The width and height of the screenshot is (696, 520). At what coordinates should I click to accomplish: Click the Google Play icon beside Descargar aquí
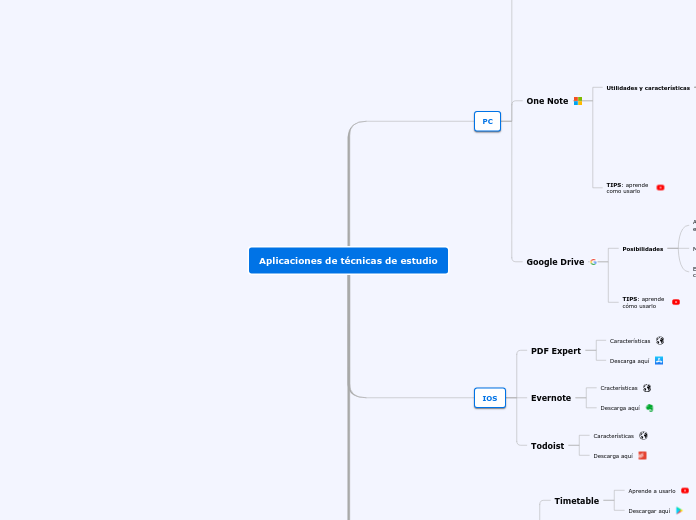point(679,511)
